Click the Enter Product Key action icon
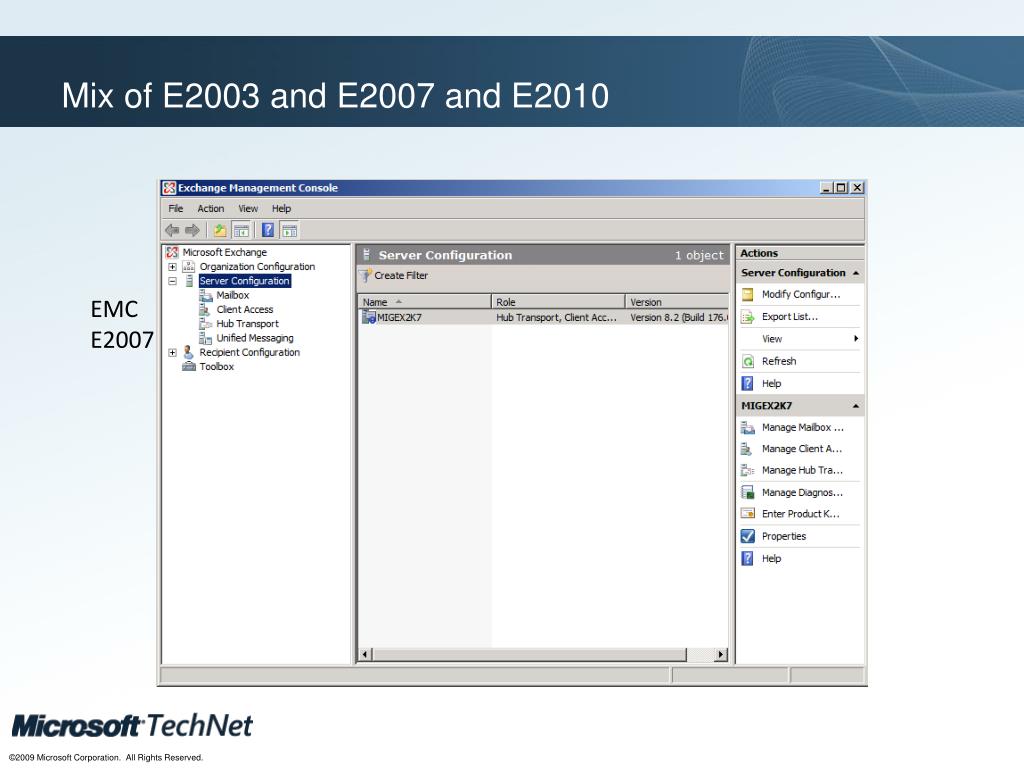The image size is (1024, 768). pyautogui.click(x=748, y=514)
